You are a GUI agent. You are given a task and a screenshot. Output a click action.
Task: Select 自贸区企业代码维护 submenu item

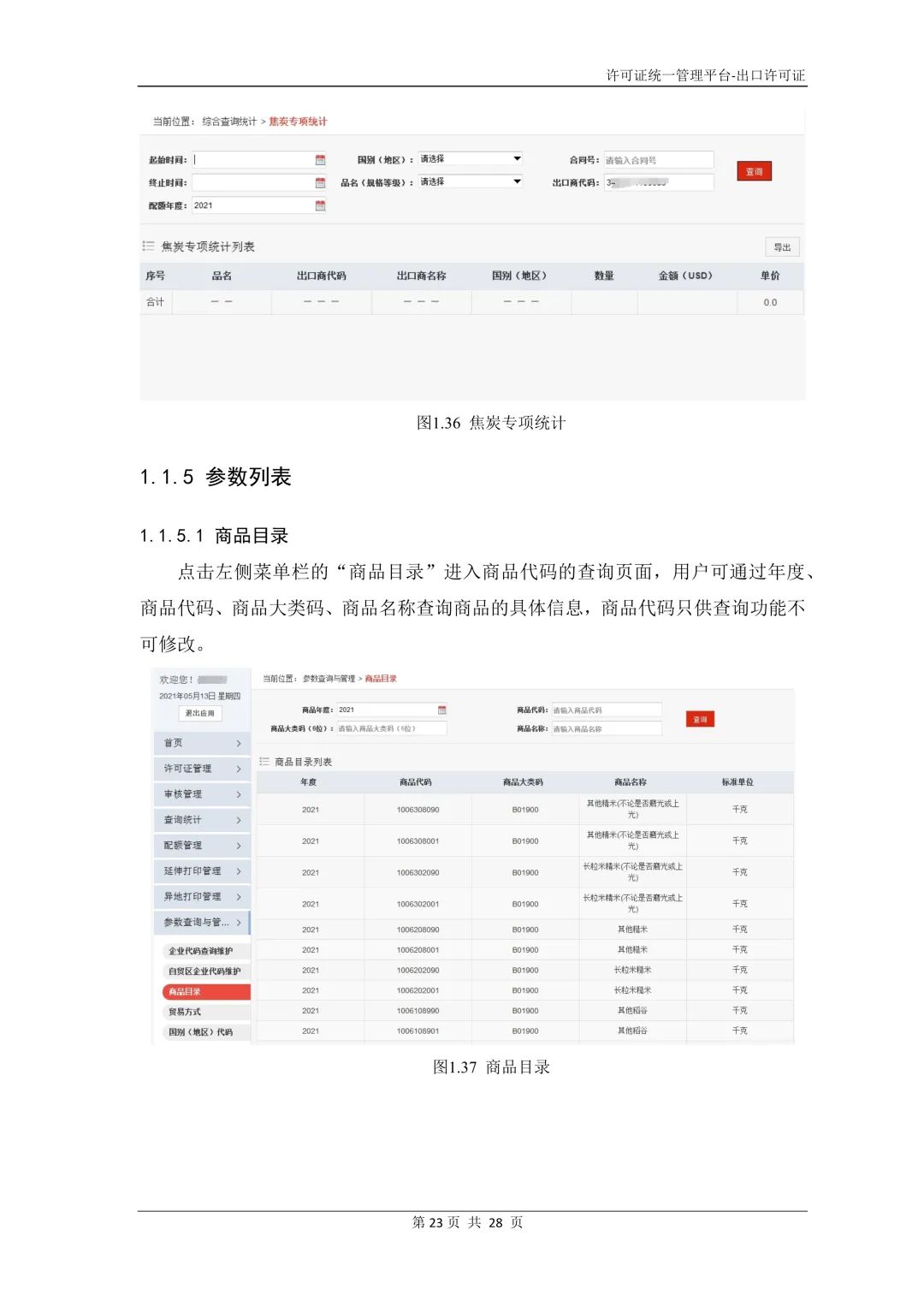[x=205, y=971]
